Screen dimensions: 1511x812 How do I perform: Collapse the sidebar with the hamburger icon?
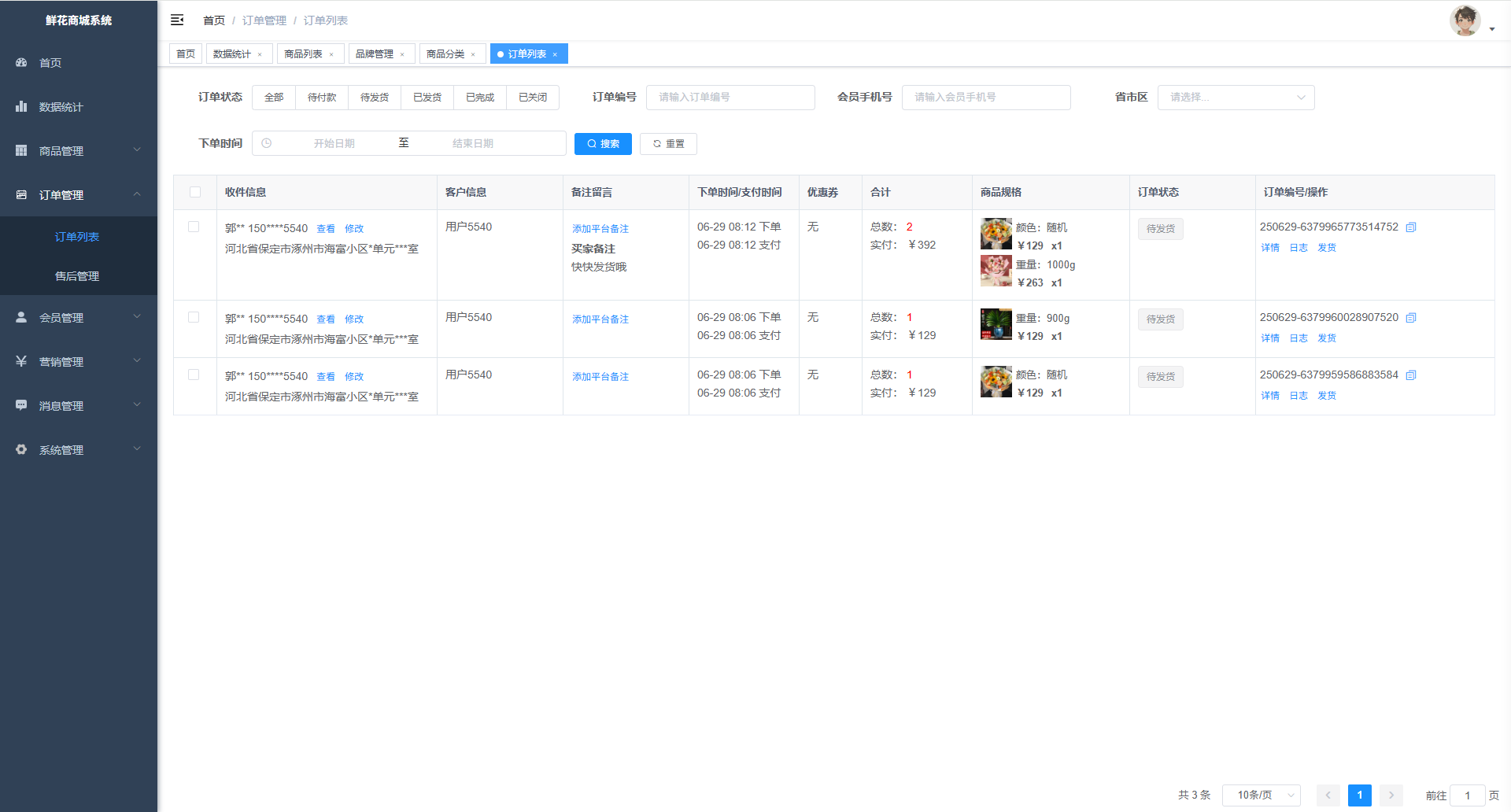tap(177, 20)
